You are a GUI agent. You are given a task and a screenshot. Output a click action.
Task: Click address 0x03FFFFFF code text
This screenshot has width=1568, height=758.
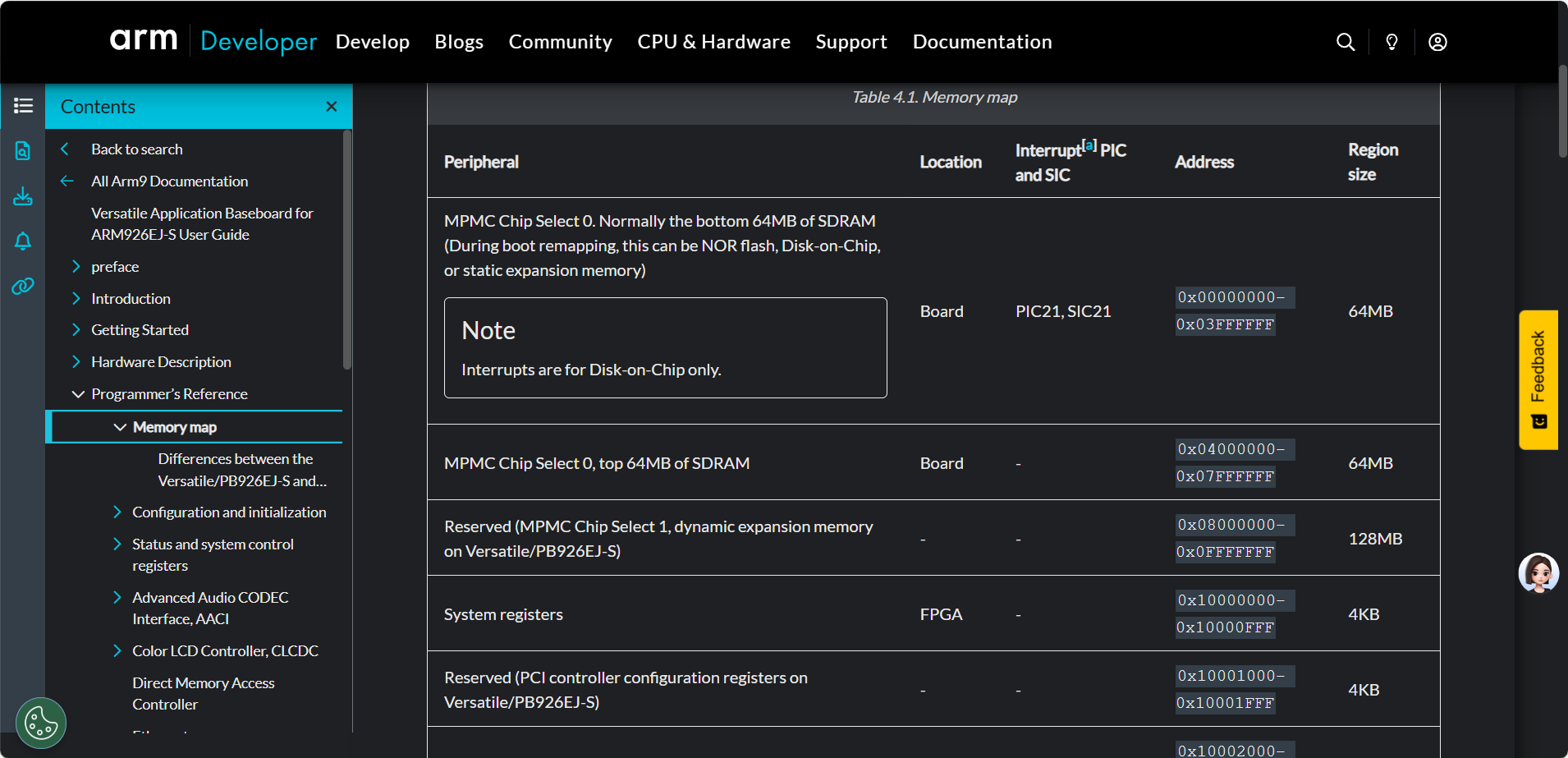pyautogui.click(x=1226, y=324)
